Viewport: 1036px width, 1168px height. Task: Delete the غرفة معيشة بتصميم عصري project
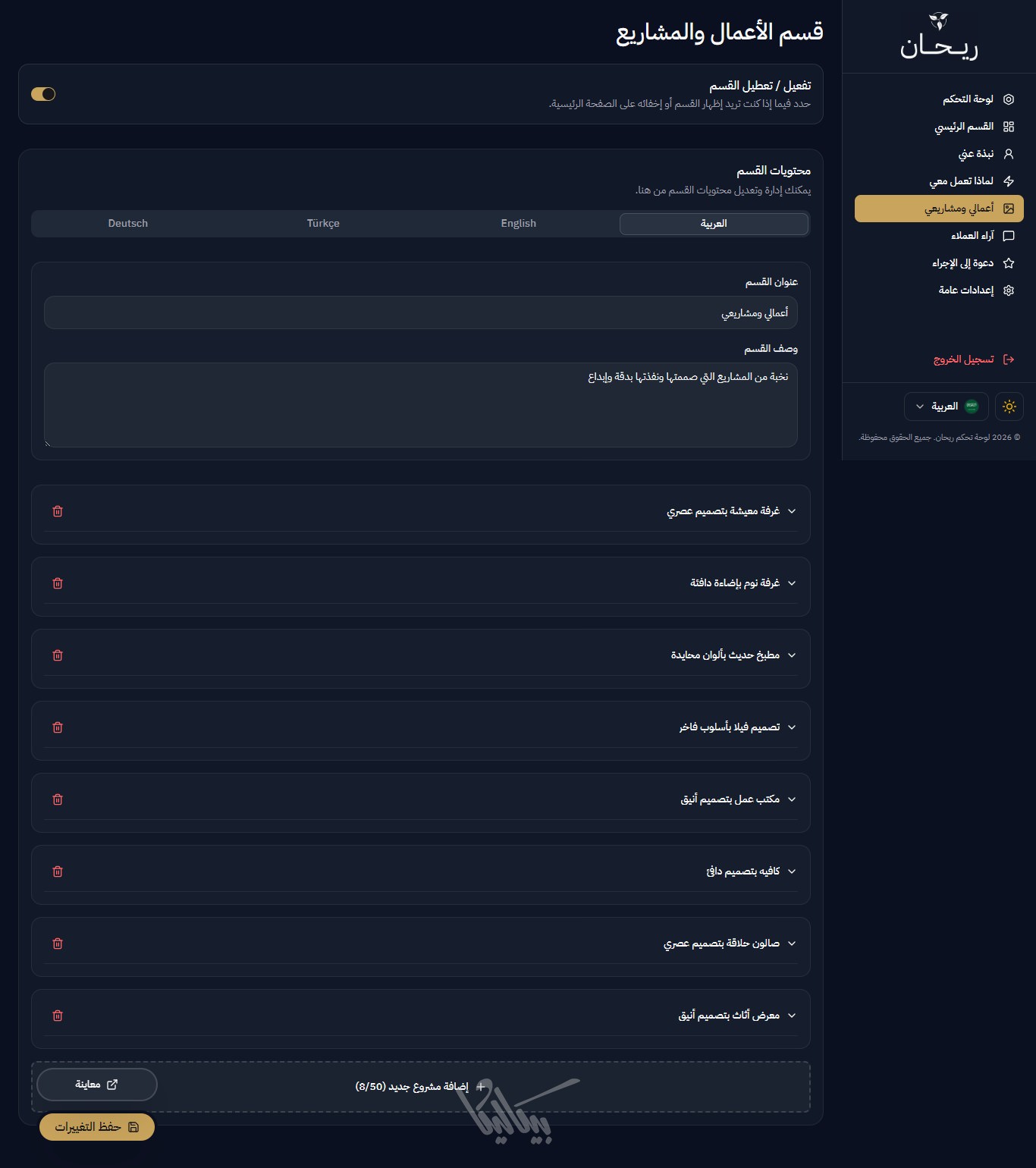point(58,511)
